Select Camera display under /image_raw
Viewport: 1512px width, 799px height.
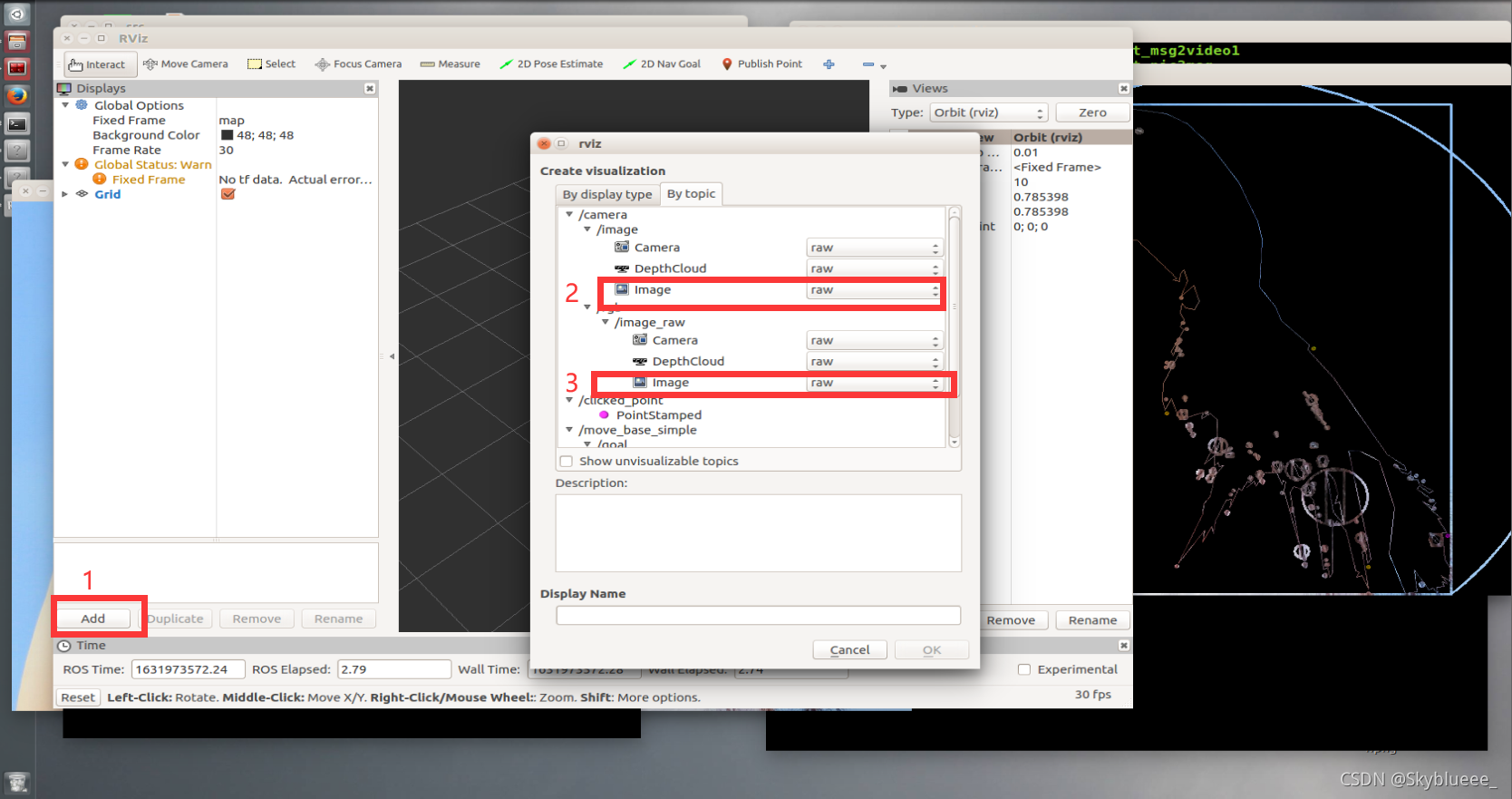point(674,340)
